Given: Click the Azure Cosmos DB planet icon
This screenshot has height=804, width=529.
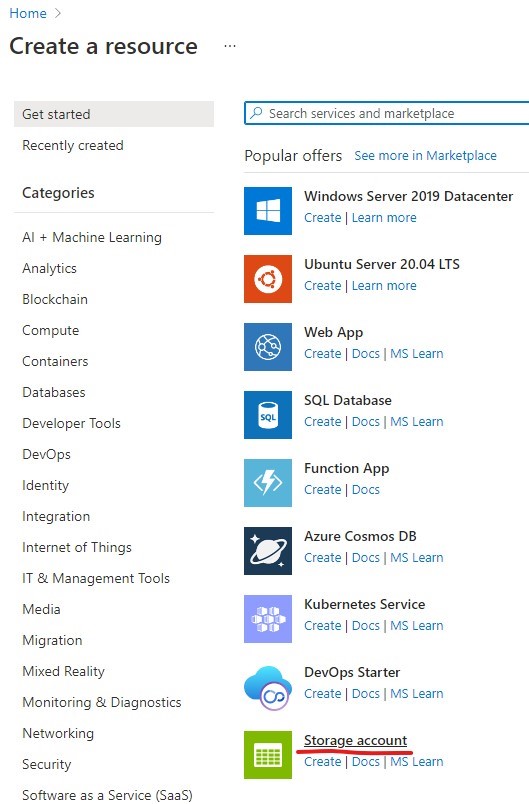Looking at the screenshot, I should click(268, 551).
